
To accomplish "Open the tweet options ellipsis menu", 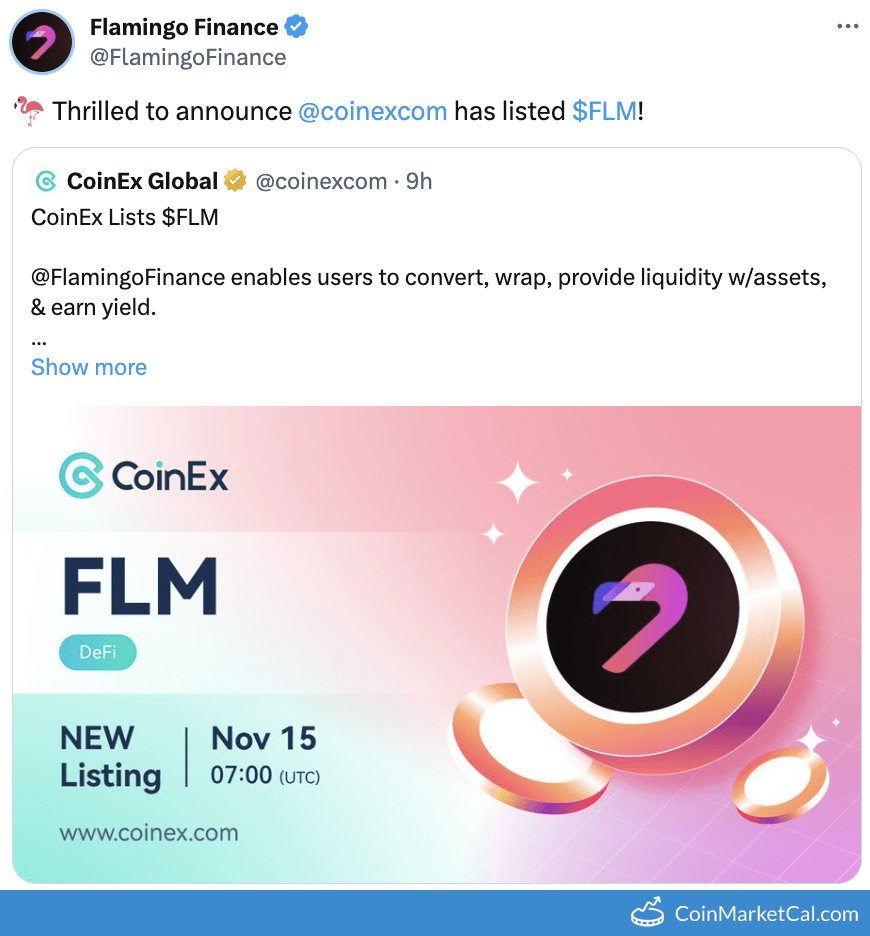I will (848, 24).
